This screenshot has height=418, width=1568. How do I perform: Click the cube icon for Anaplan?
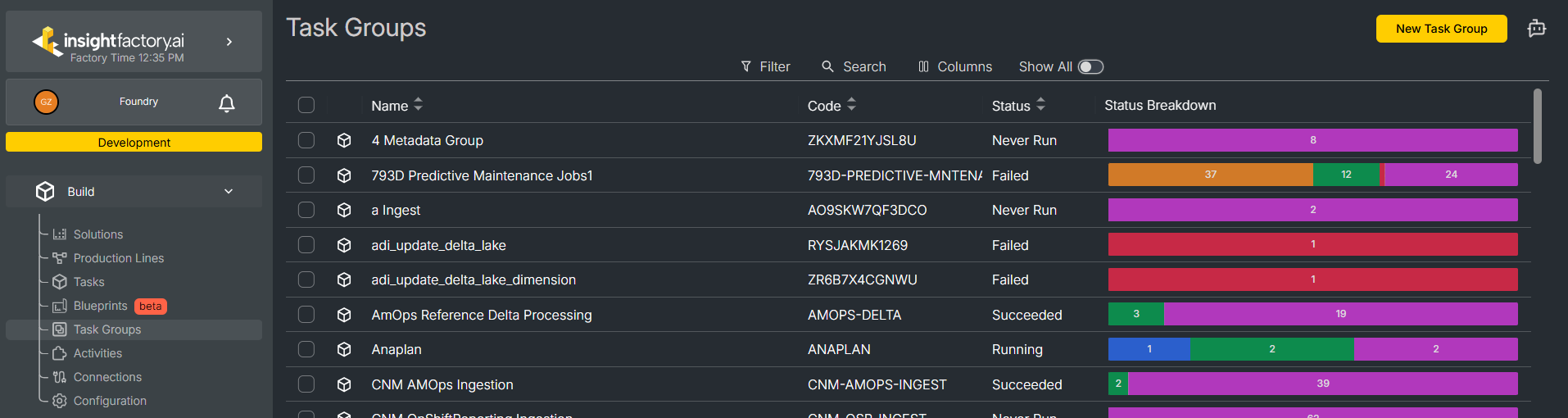tap(344, 349)
